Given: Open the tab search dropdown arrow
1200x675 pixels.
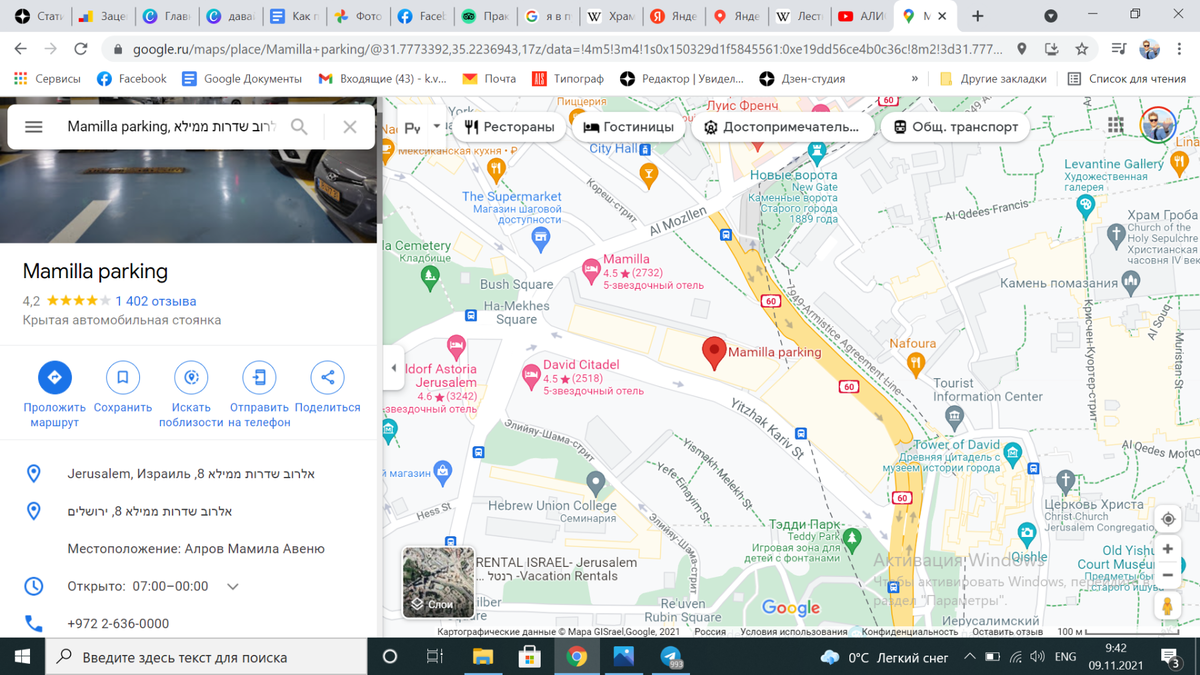Looking at the screenshot, I should coord(1051,16).
